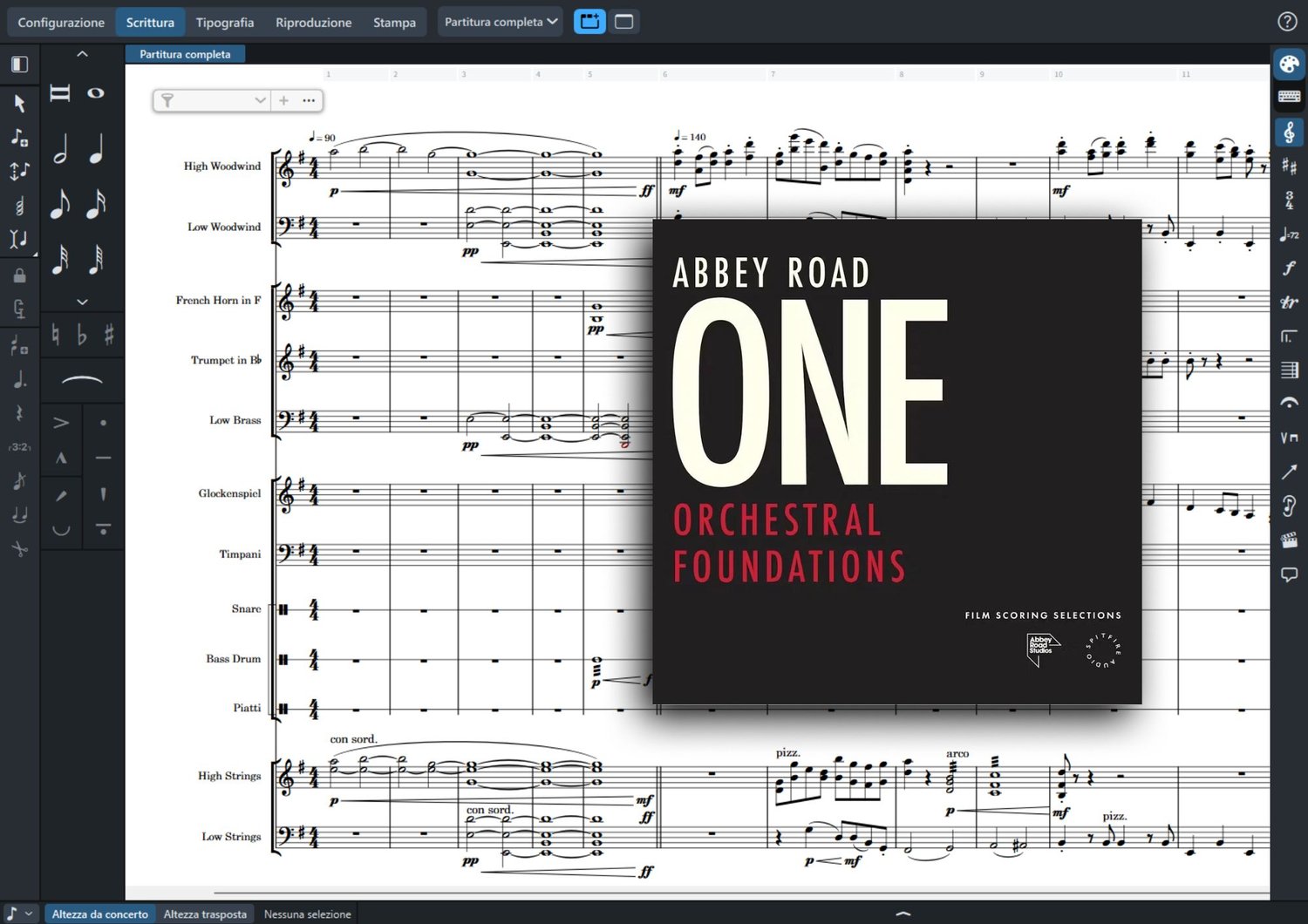
Task: Show the on-screen keyboard panel
Action: pyautogui.click(x=1289, y=97)
